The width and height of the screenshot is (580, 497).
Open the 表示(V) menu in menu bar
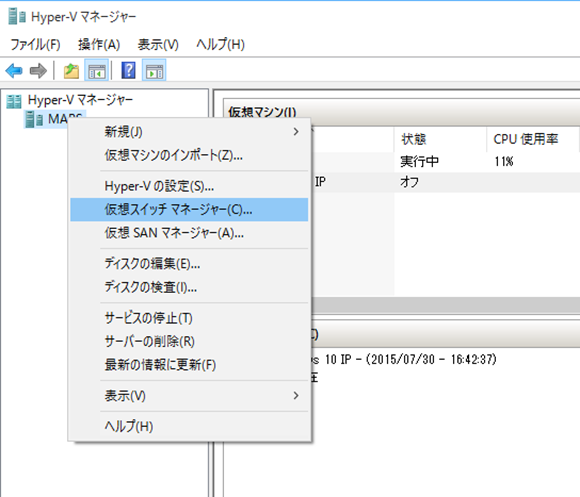158,44
